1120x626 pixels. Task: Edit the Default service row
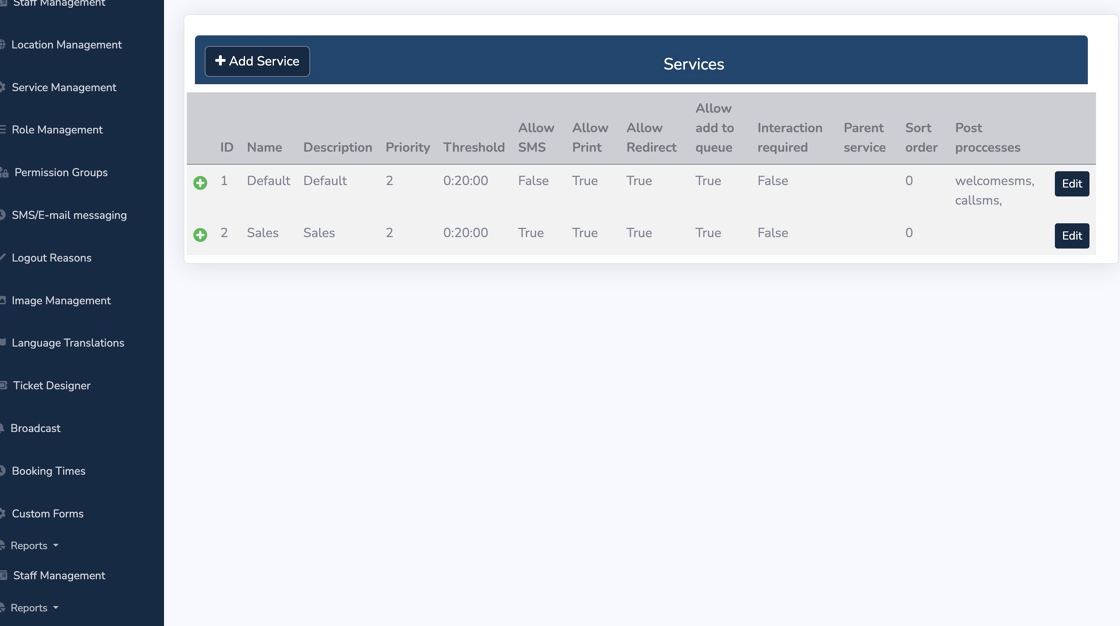(1071, 184)
